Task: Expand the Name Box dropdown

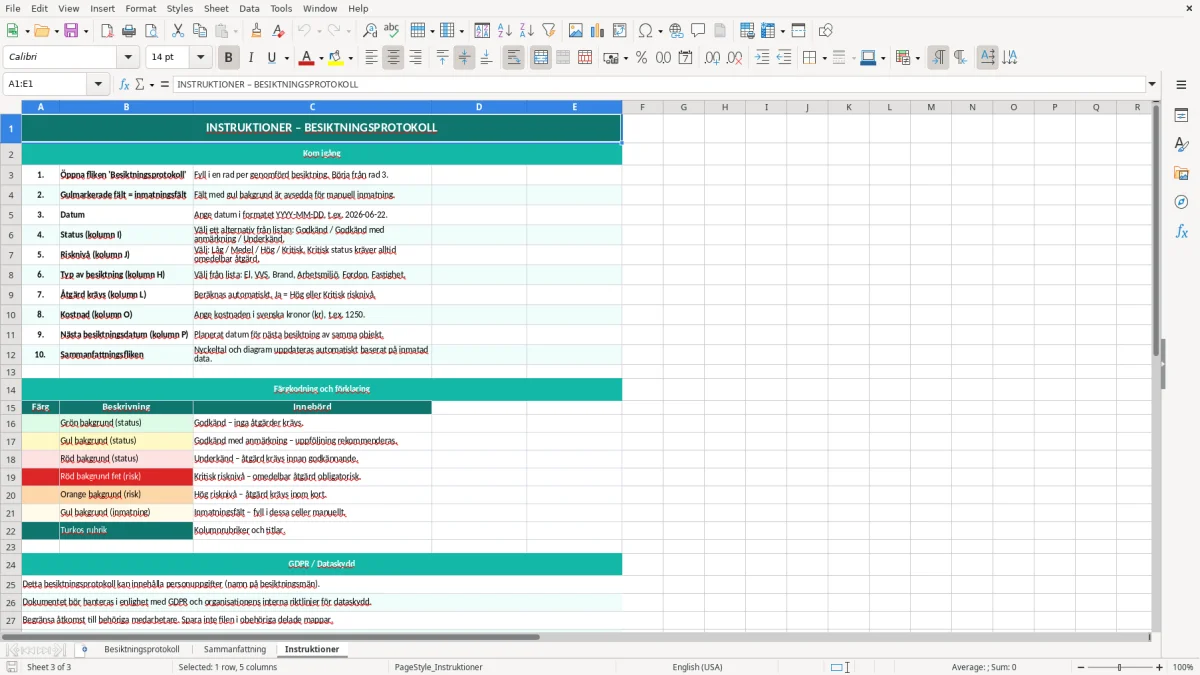Action: (98, 84)
